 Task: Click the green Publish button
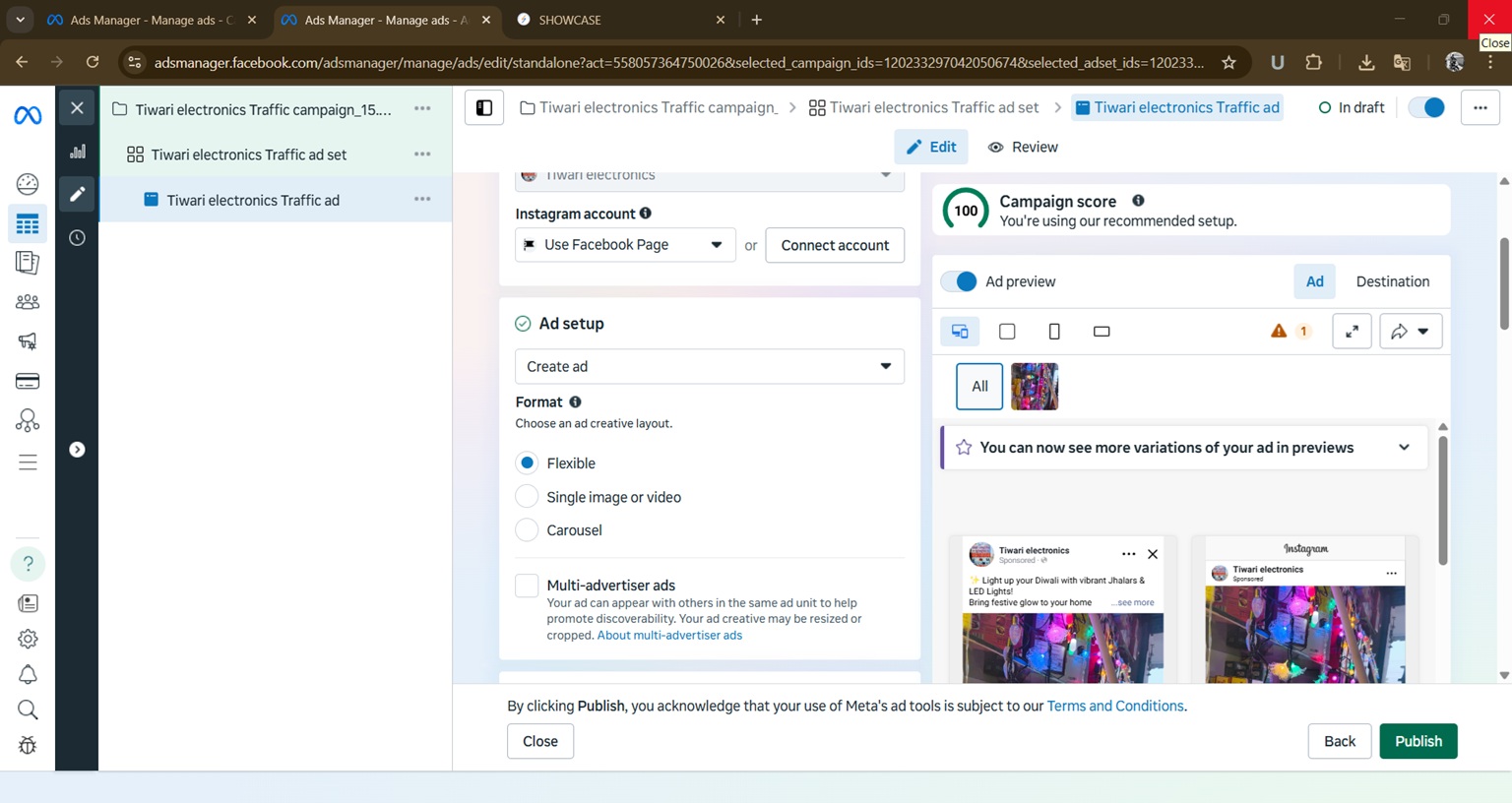(1417, 741)
